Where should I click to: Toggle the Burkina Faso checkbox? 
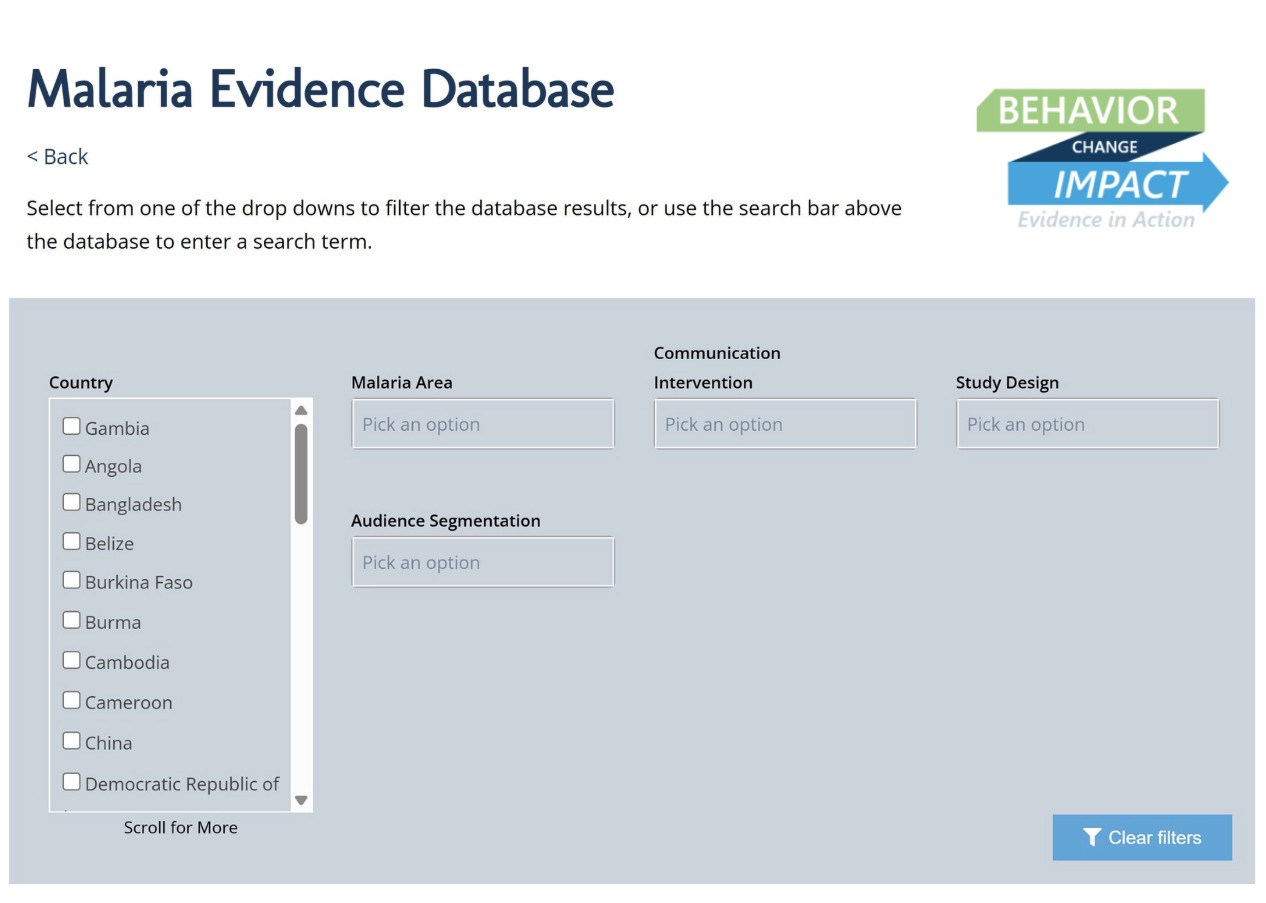click(72, 581)
